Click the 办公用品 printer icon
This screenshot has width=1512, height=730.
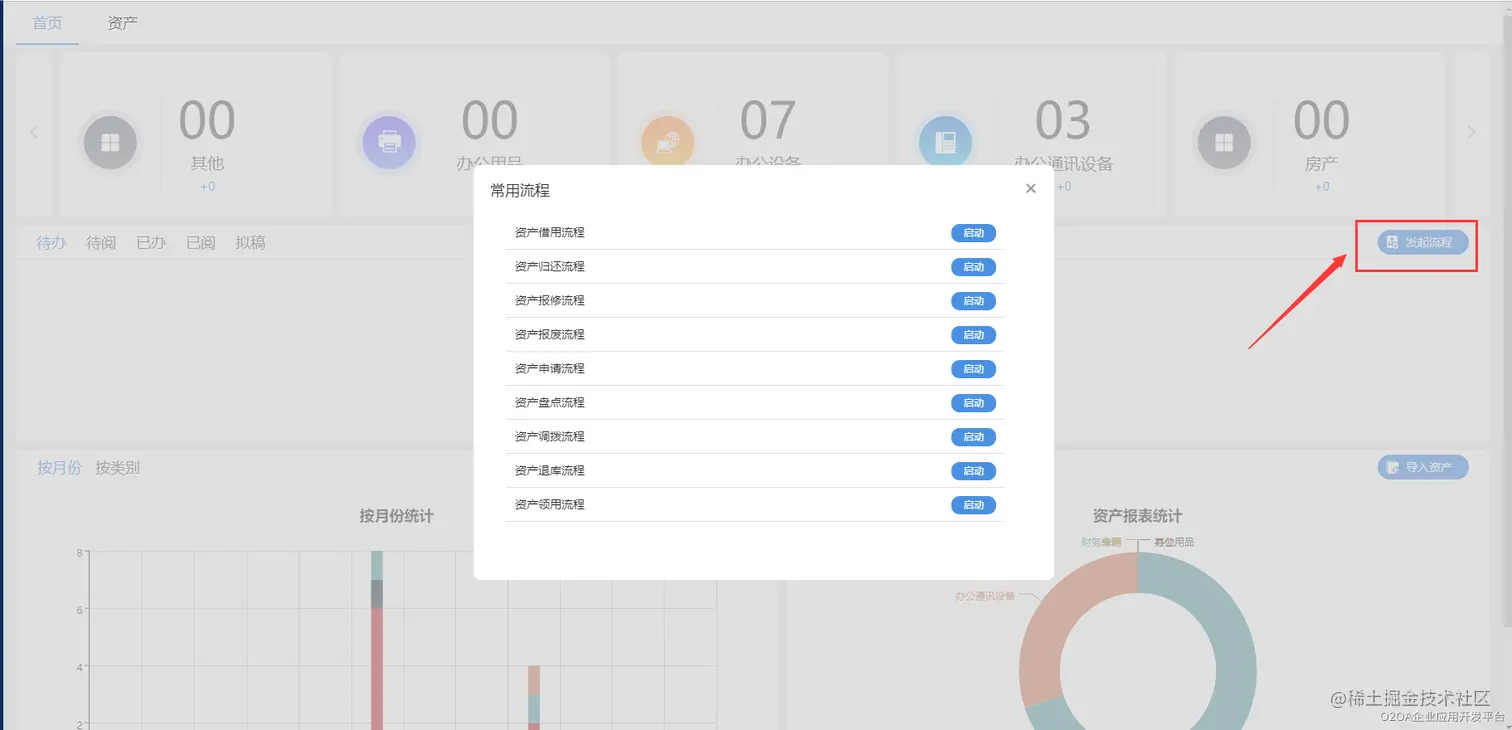pyautogui.click(x=389, y=143)
